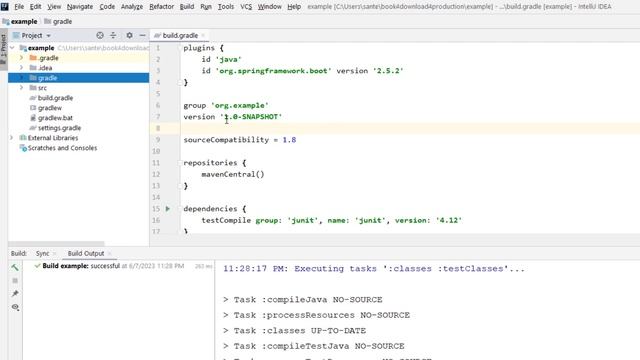Screen dimensions: 640x360
Task: Click the example breadcrumb in navigation bar
Action: [x=20, y=21]
